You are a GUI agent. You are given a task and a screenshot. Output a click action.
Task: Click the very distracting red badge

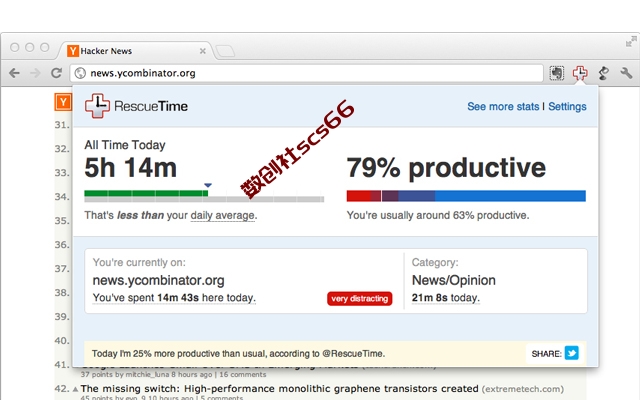tap(360, 299)
